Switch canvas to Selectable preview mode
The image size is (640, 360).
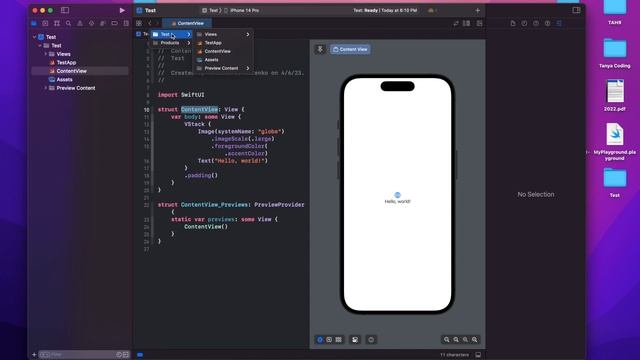(329, 340)
